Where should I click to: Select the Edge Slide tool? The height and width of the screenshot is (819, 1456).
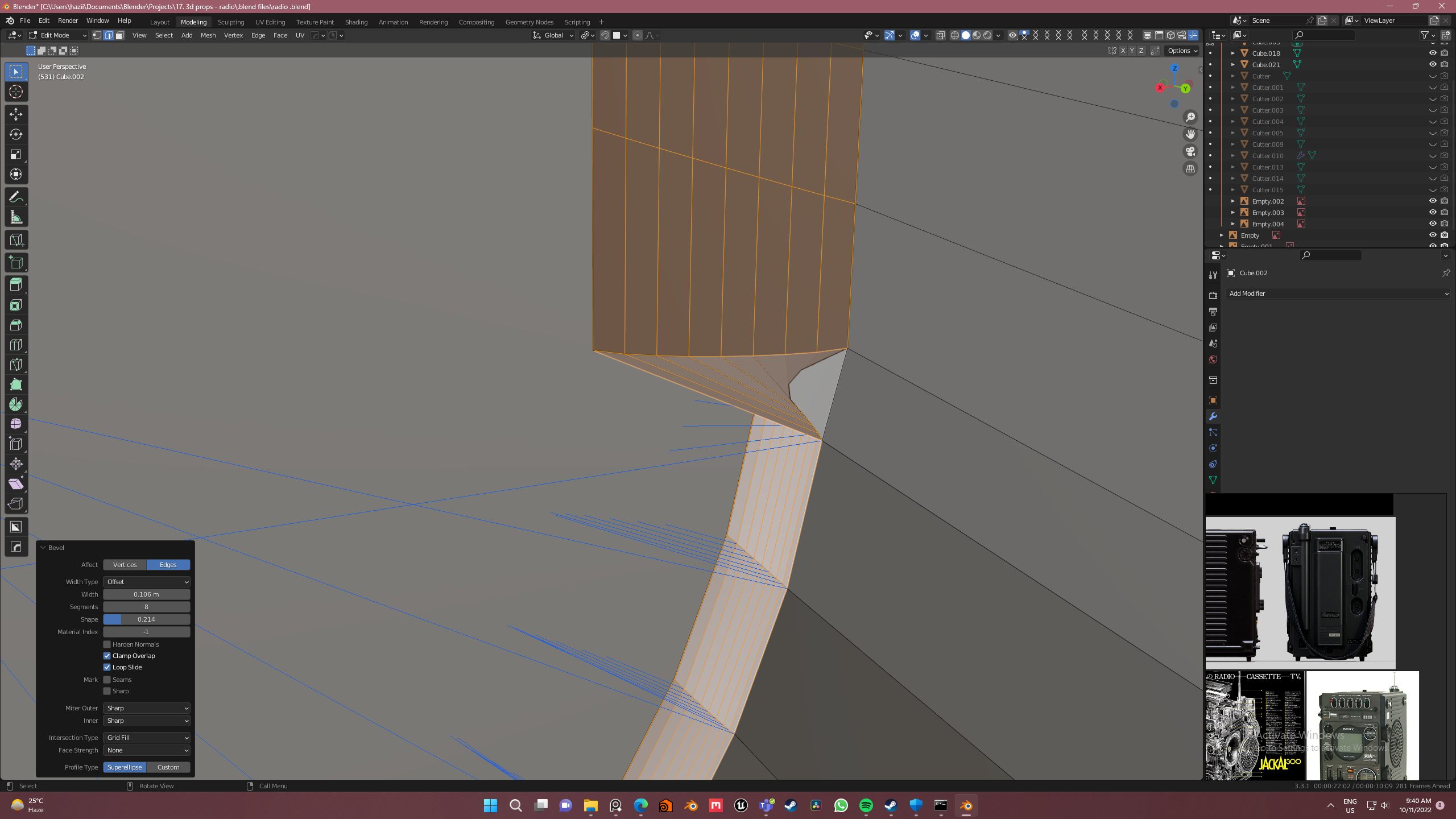click(x=16, y=445)
